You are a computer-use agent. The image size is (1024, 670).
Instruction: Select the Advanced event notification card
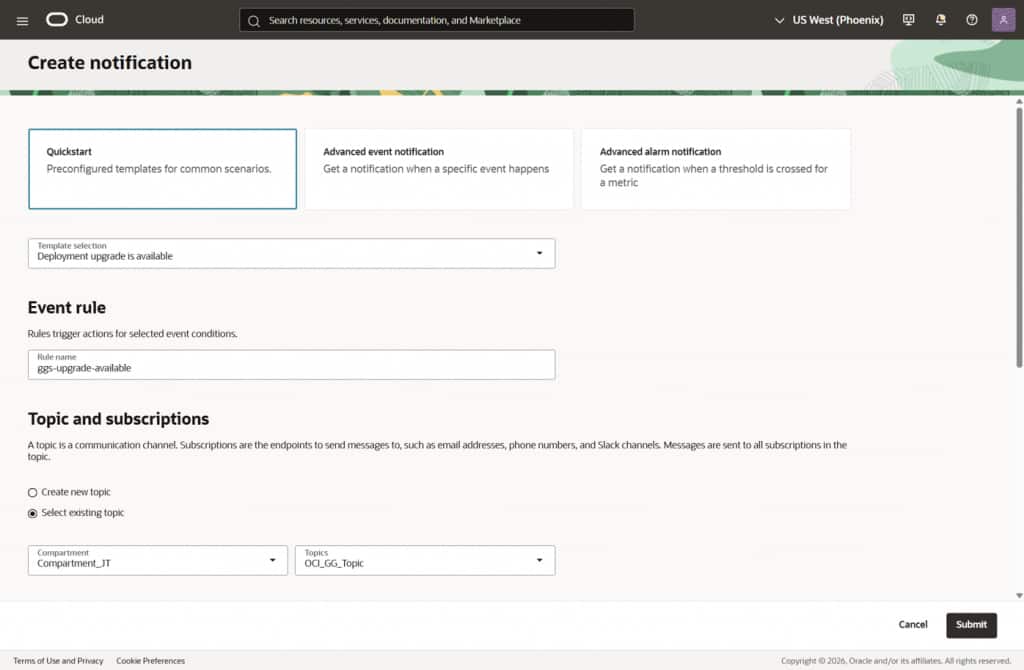coord(439,169)
